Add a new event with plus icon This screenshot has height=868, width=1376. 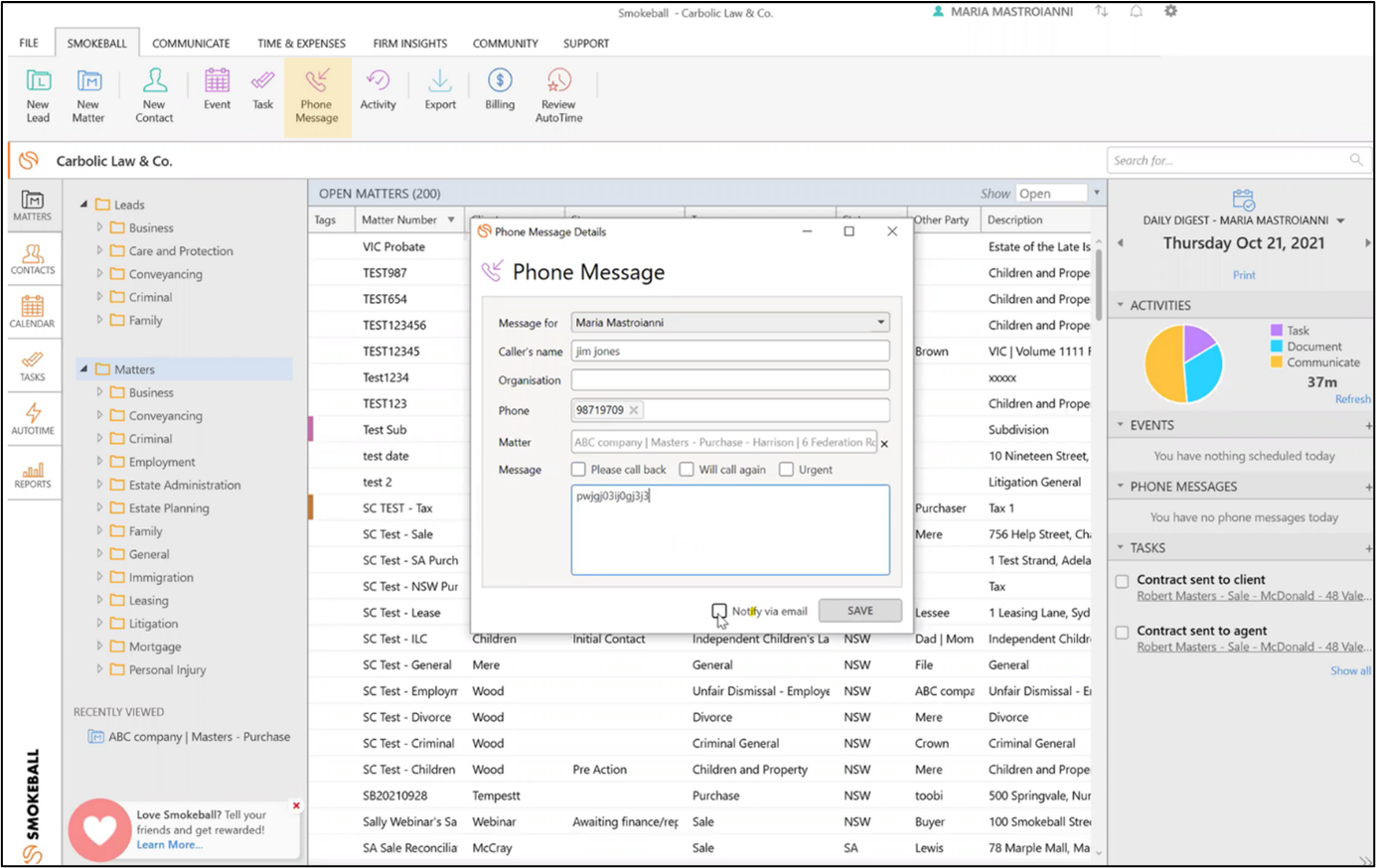pyautogui.click(x=1368, y=425)
